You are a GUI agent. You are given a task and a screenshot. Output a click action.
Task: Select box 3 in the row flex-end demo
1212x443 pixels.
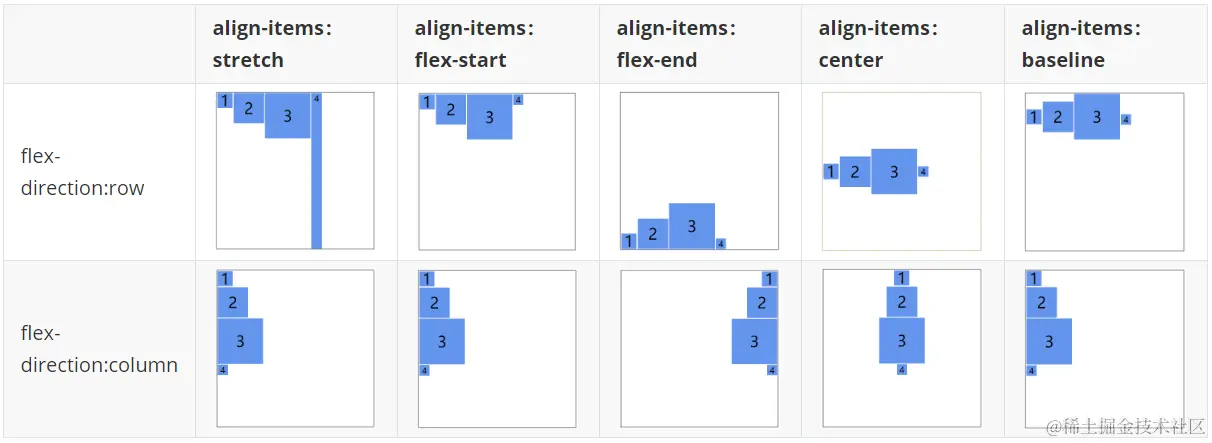pyautogui.click(x=691, y=226)
